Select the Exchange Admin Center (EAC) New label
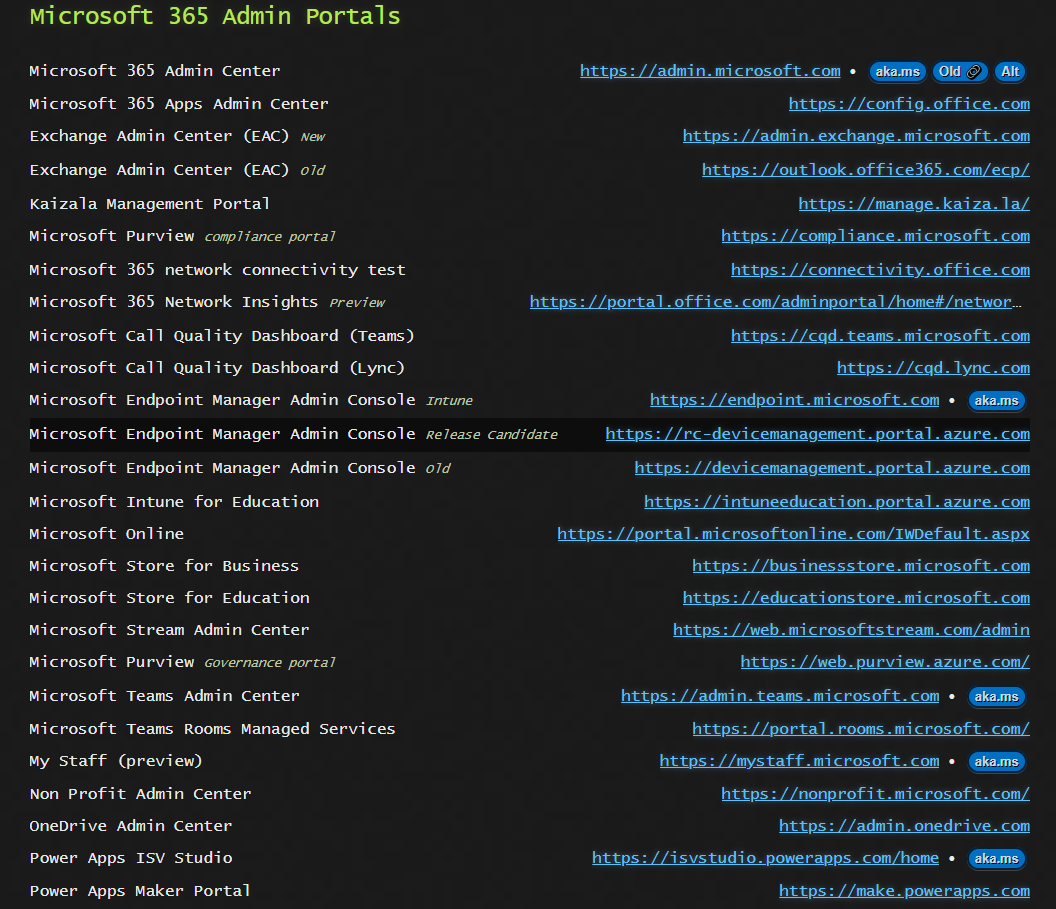The width and height of the screenshot is (1056, 909). 178,136
